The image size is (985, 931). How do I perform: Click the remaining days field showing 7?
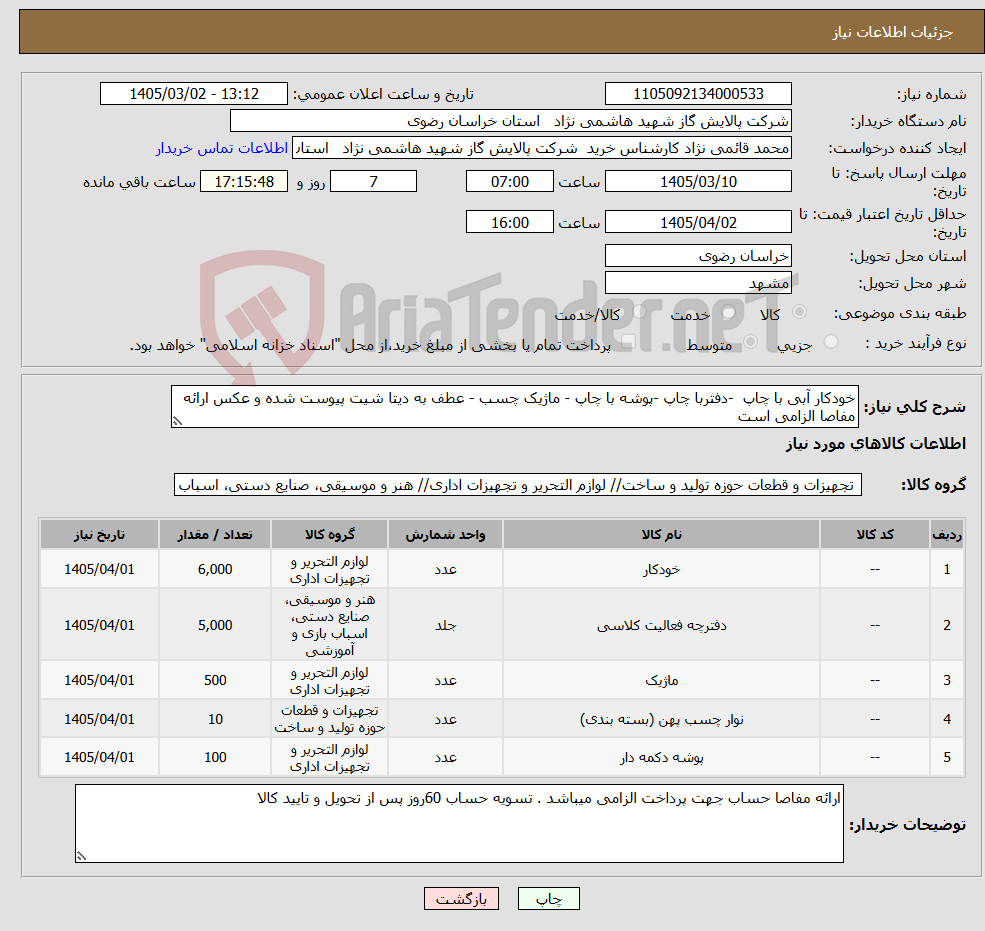point(373,182)
